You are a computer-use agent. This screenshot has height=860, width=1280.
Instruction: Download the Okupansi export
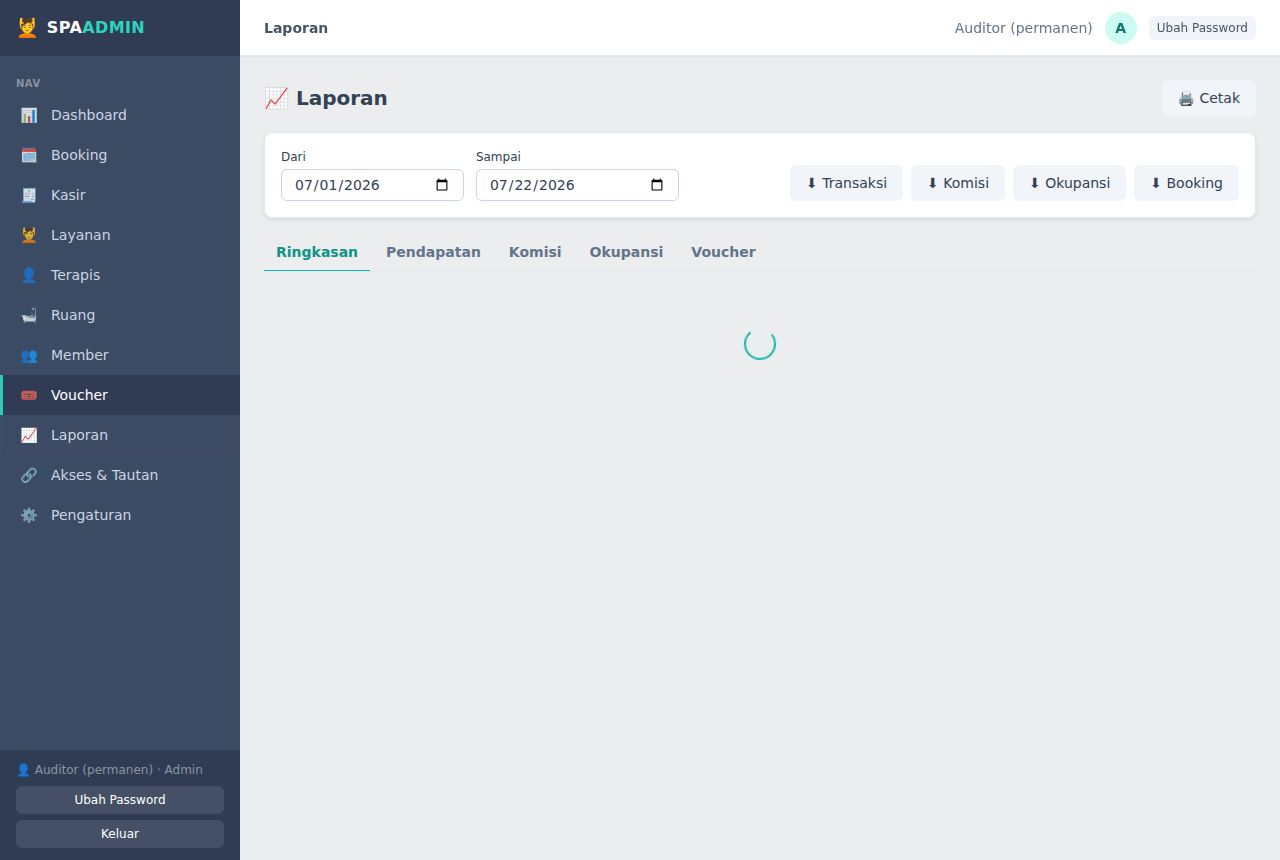click(x=1069, y=183)
